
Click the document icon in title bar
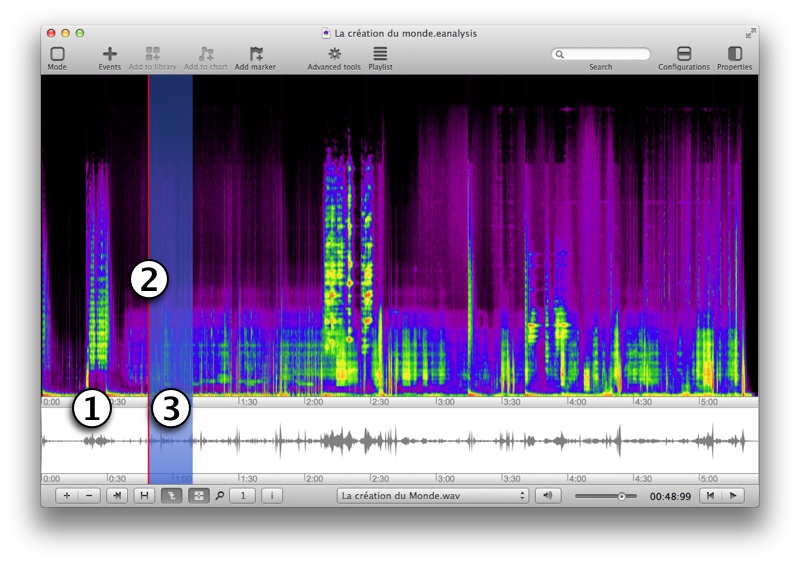(326, 34)
